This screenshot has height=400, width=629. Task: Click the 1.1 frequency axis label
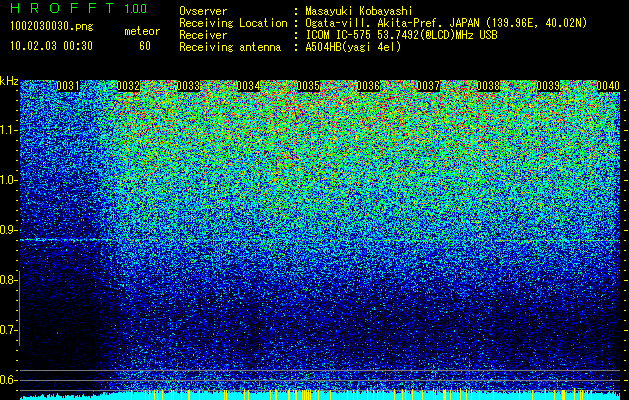tap(7, 131)
